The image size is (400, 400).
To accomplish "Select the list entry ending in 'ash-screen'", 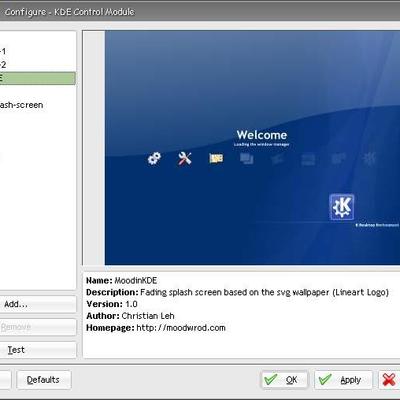I will pos(38,105).
